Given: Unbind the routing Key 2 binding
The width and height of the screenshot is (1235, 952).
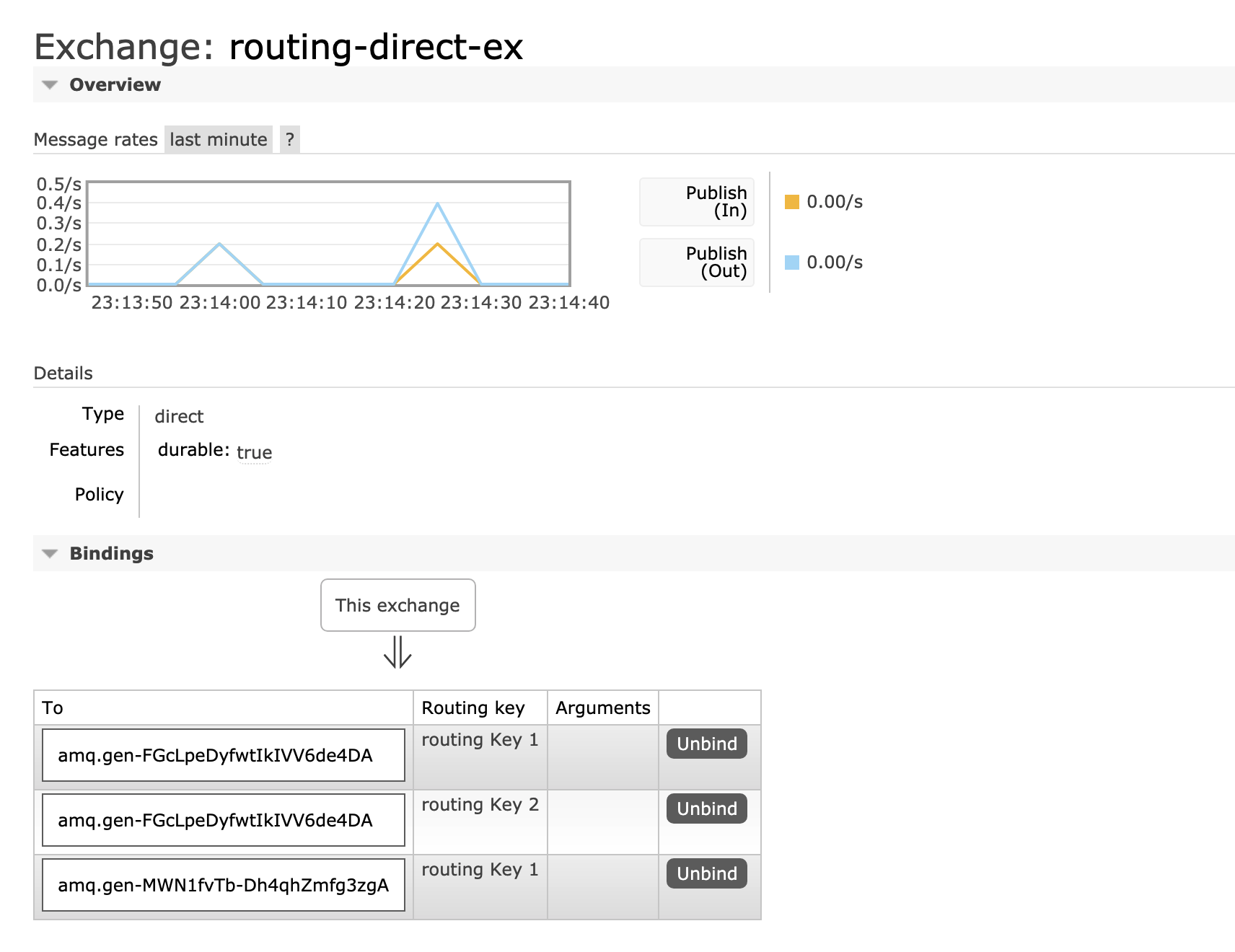Looking at the screenshot, I should pyautogui.click(x=706, y=808).
